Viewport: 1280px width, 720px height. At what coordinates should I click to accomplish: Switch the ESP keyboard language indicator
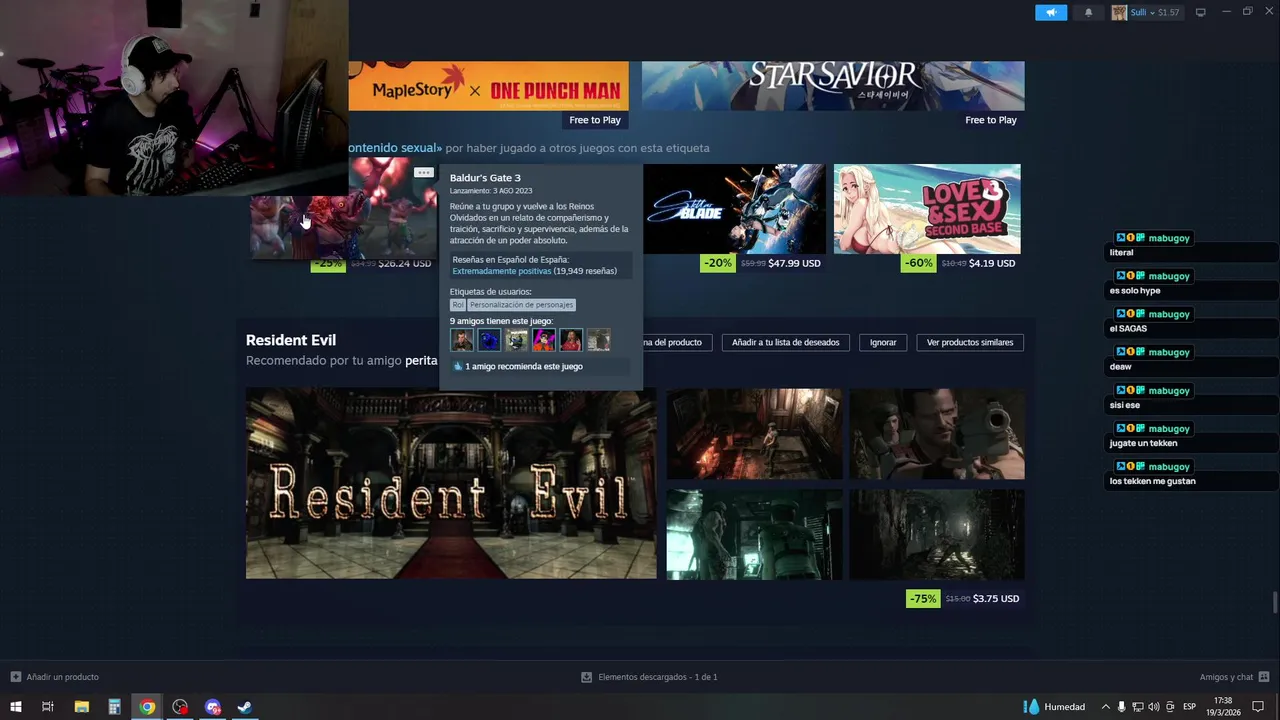tap(1190, 707)
